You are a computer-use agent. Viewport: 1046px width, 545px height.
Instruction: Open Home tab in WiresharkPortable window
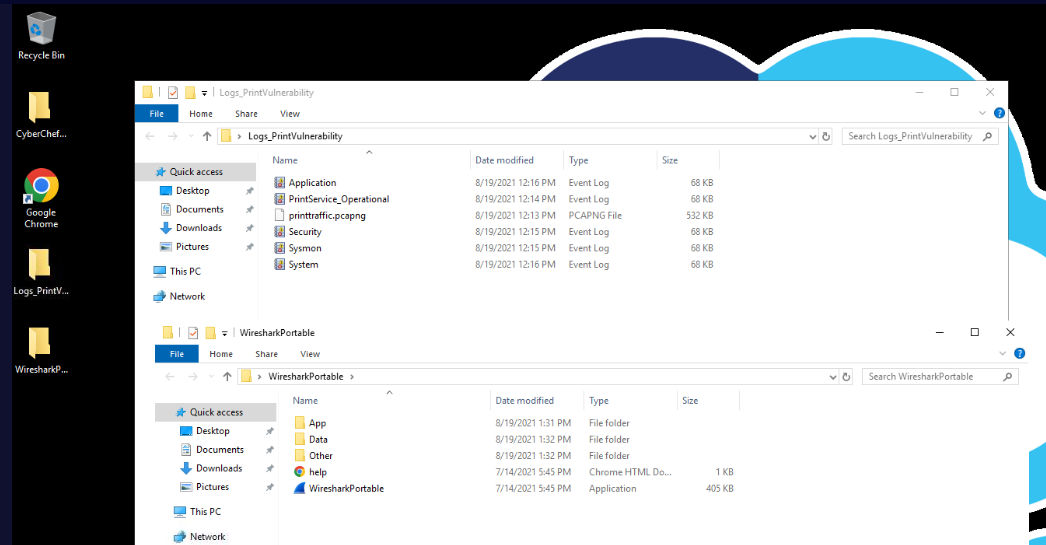pyautogui.click(x=221, y=354)
